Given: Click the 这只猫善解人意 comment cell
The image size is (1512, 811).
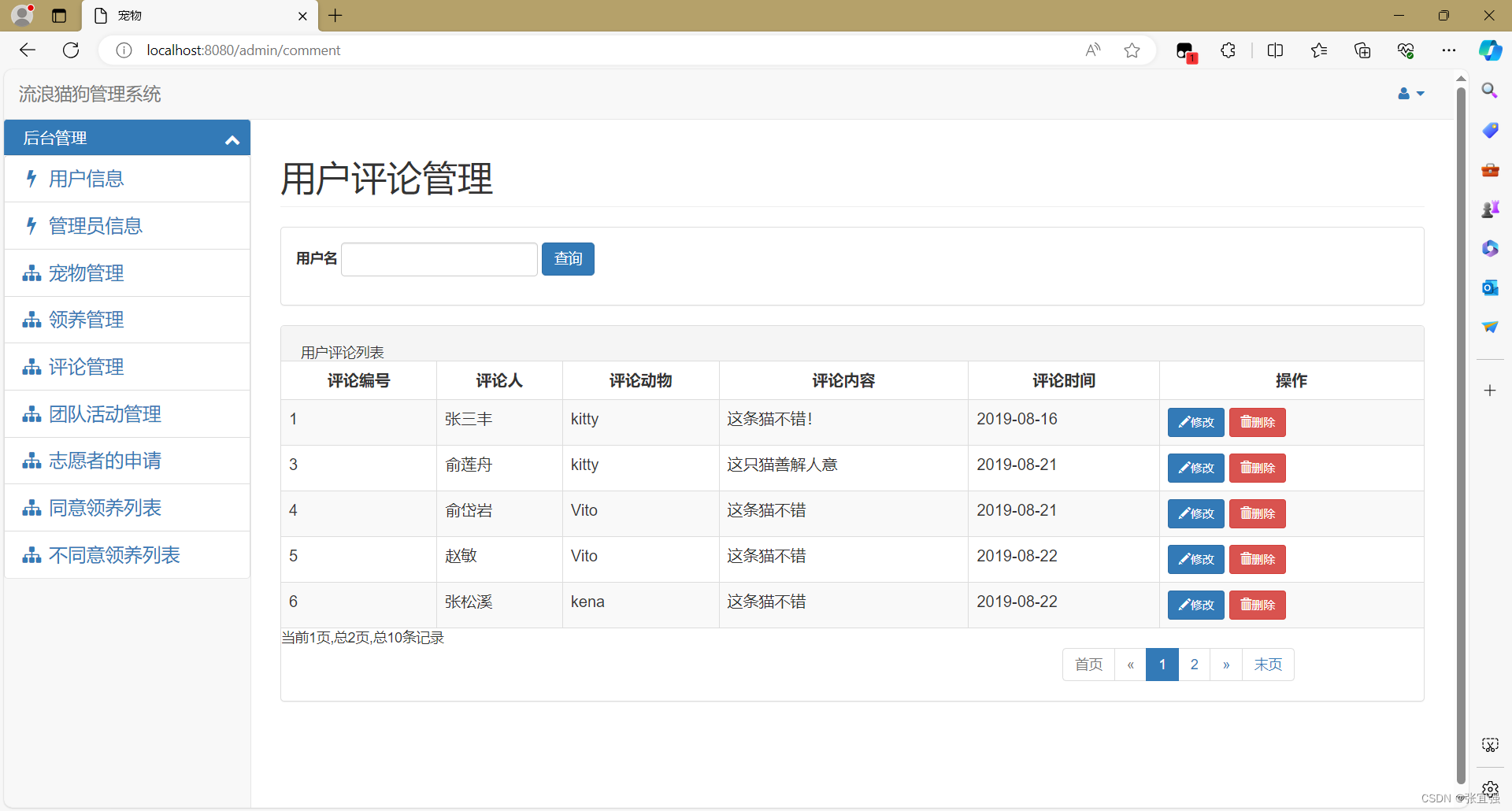Looking at the screenshot, I should pyautogui.click(x=843, y=468).
